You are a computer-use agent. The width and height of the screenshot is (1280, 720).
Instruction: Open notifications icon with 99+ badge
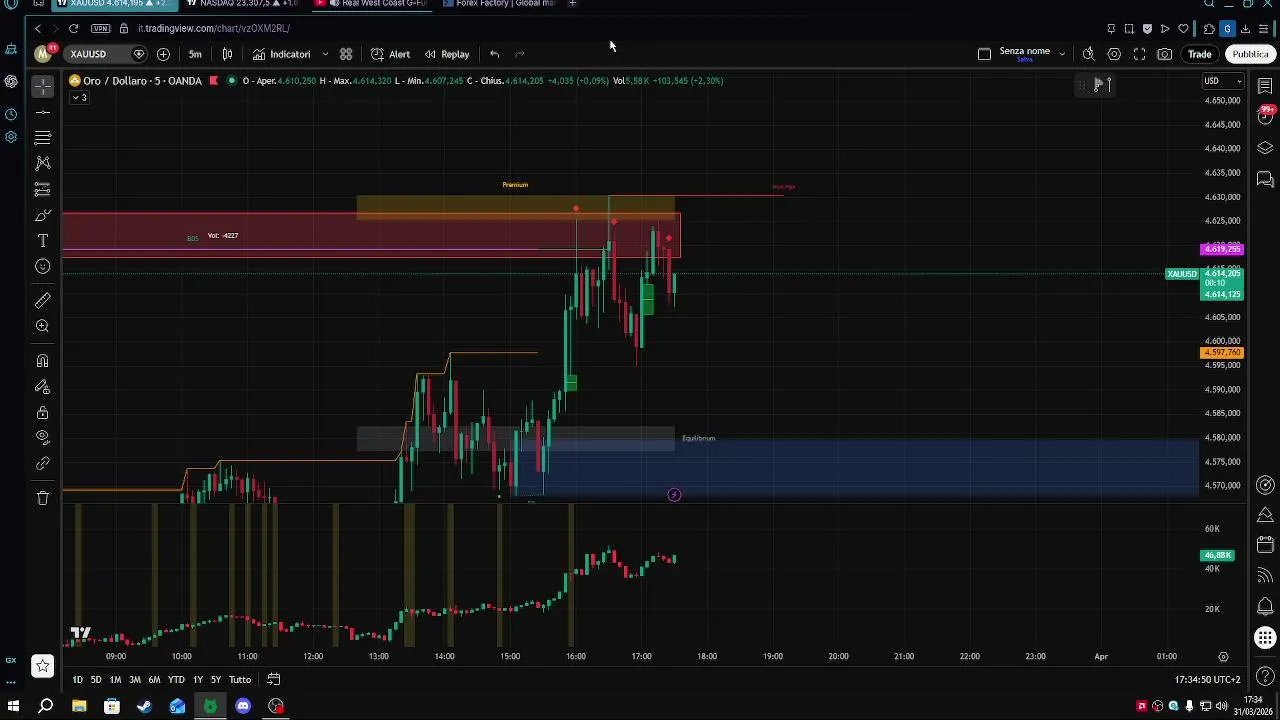(1265, 115)
